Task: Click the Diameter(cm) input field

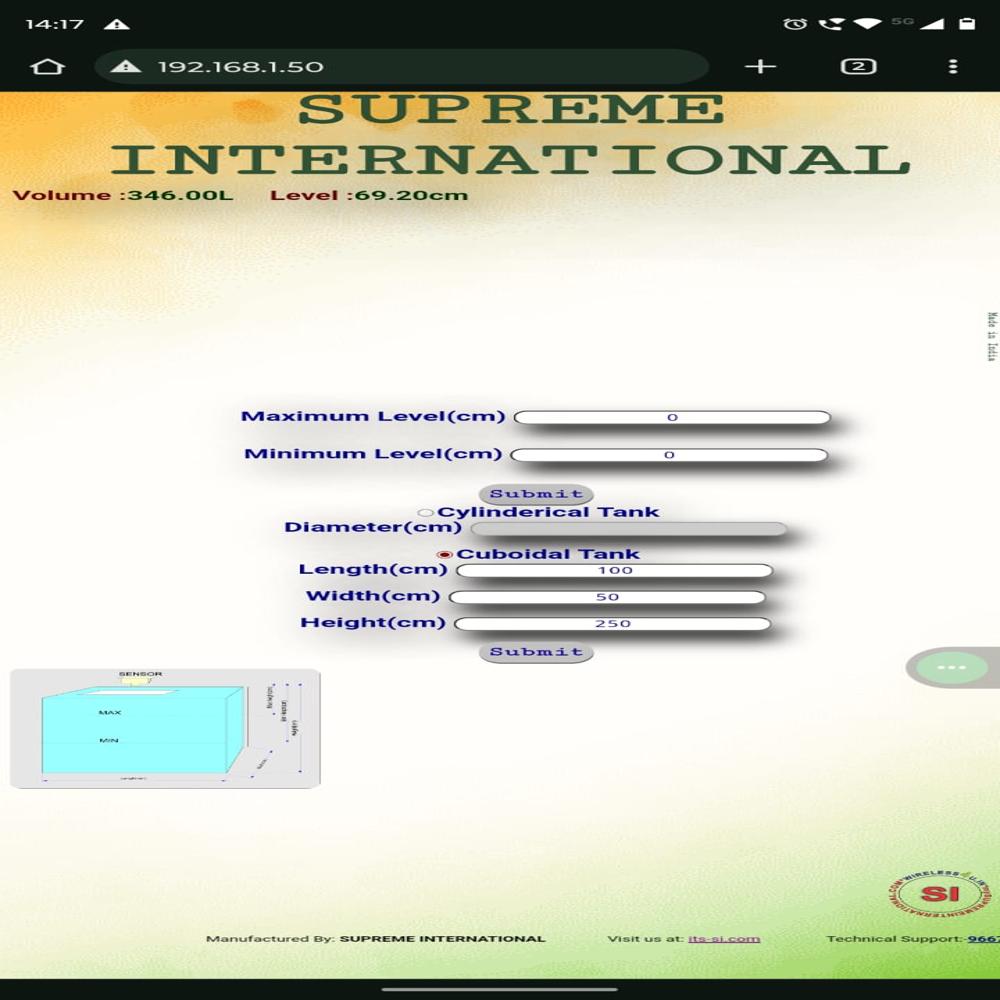Action: click(x=629, y=529)
